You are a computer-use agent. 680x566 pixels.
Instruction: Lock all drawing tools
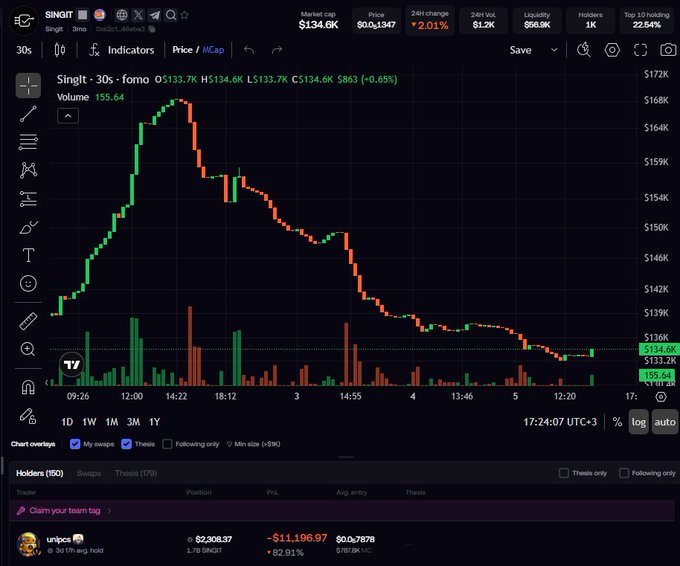[x=28, y=416]
